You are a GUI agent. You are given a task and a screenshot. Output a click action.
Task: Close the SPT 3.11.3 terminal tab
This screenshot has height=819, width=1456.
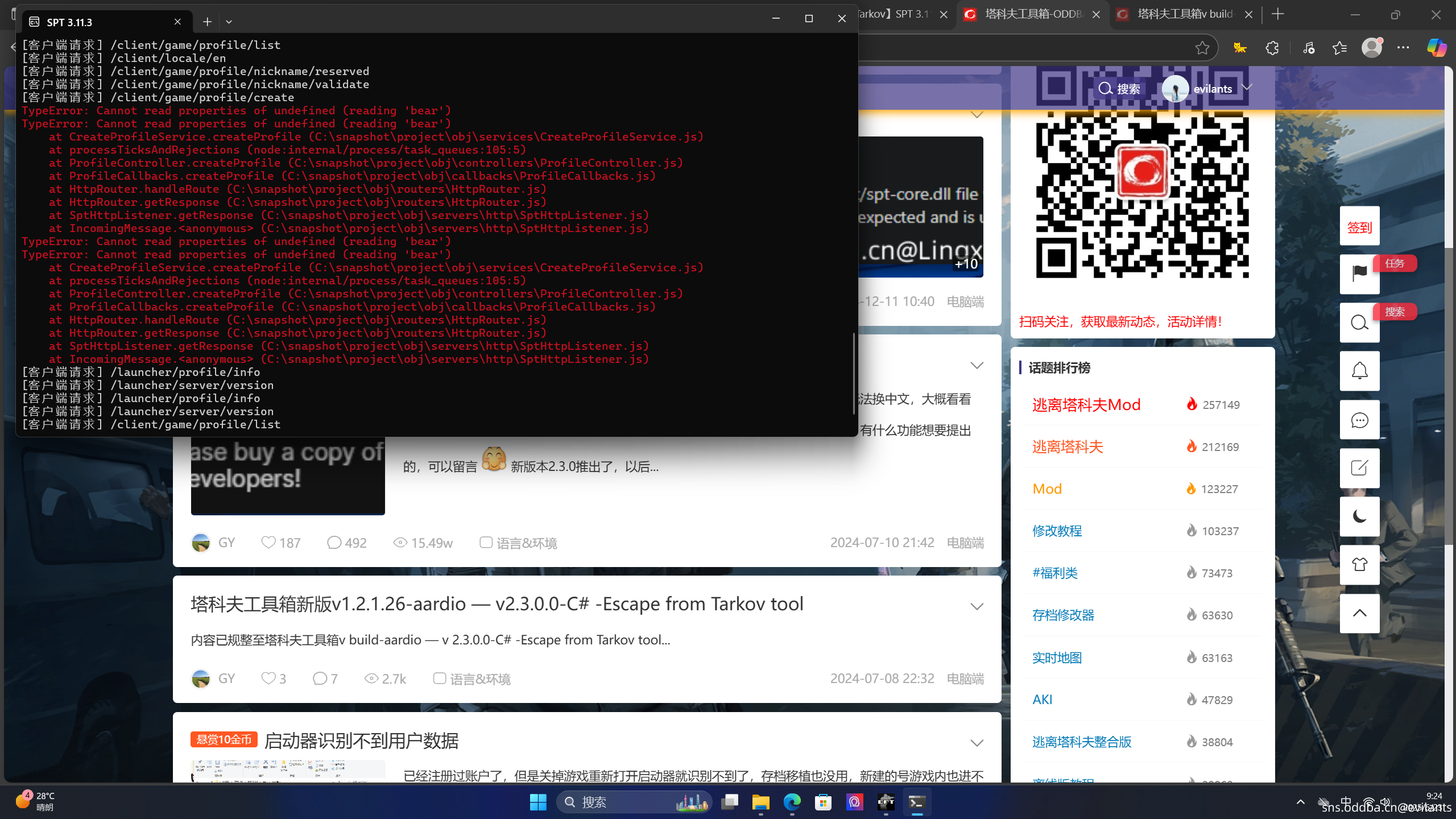(x=177, y=22)
